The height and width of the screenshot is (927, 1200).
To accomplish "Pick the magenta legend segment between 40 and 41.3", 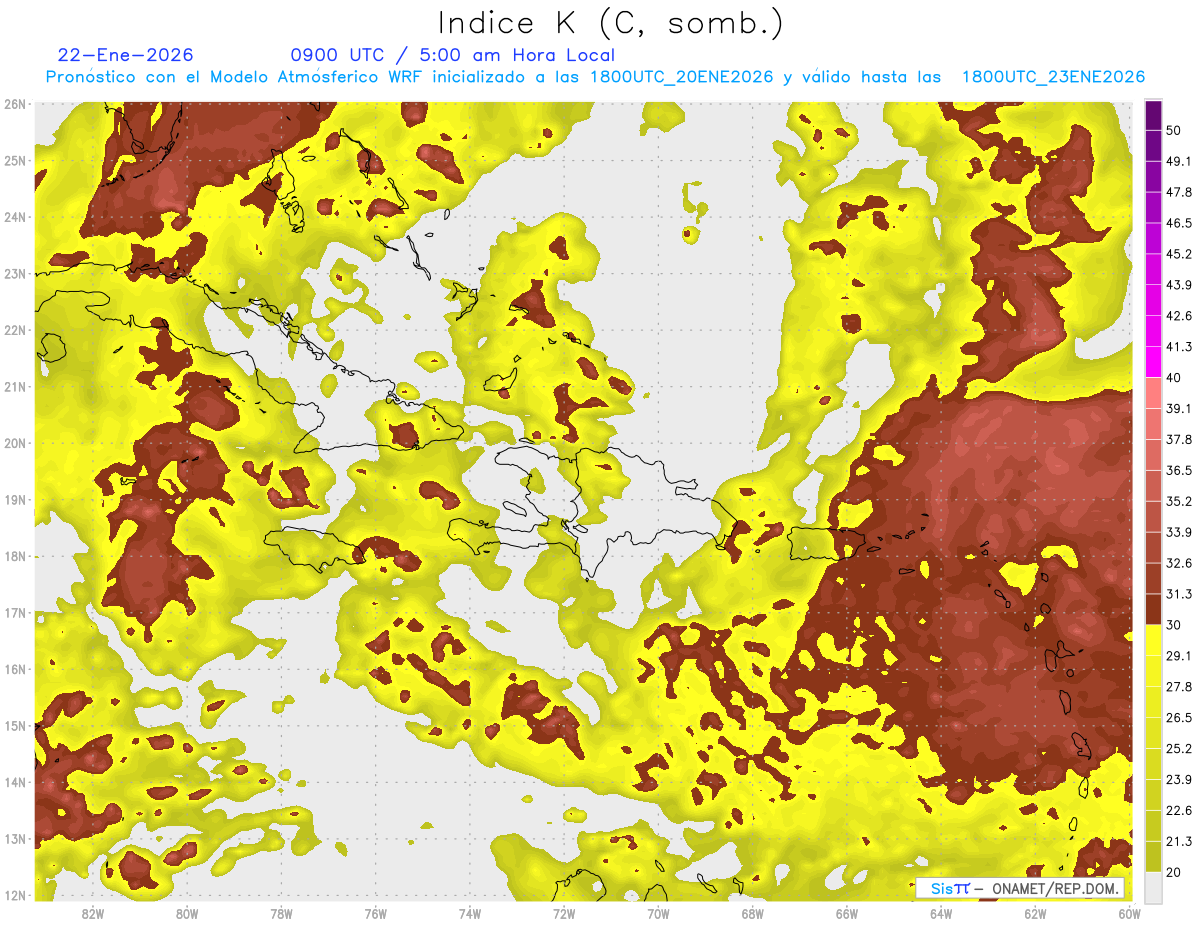I will coord(1154,362).
